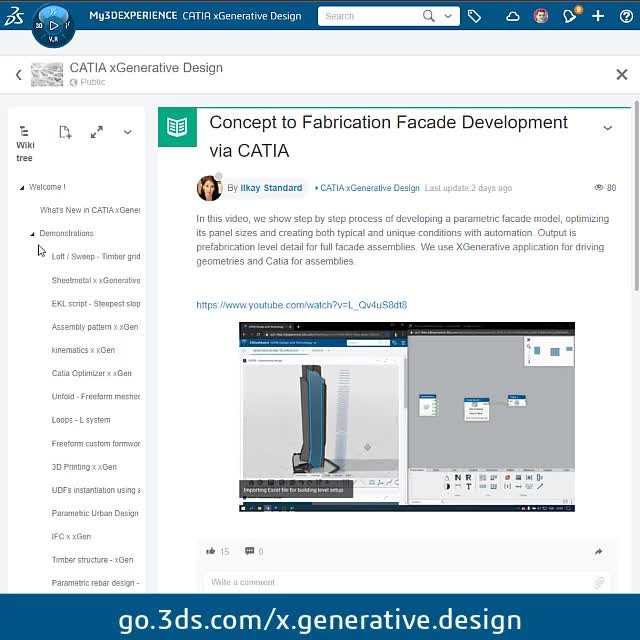Expand the search options dropdown arrow
The width and height of the screenshot is (640, 640).
pos(448,16)
